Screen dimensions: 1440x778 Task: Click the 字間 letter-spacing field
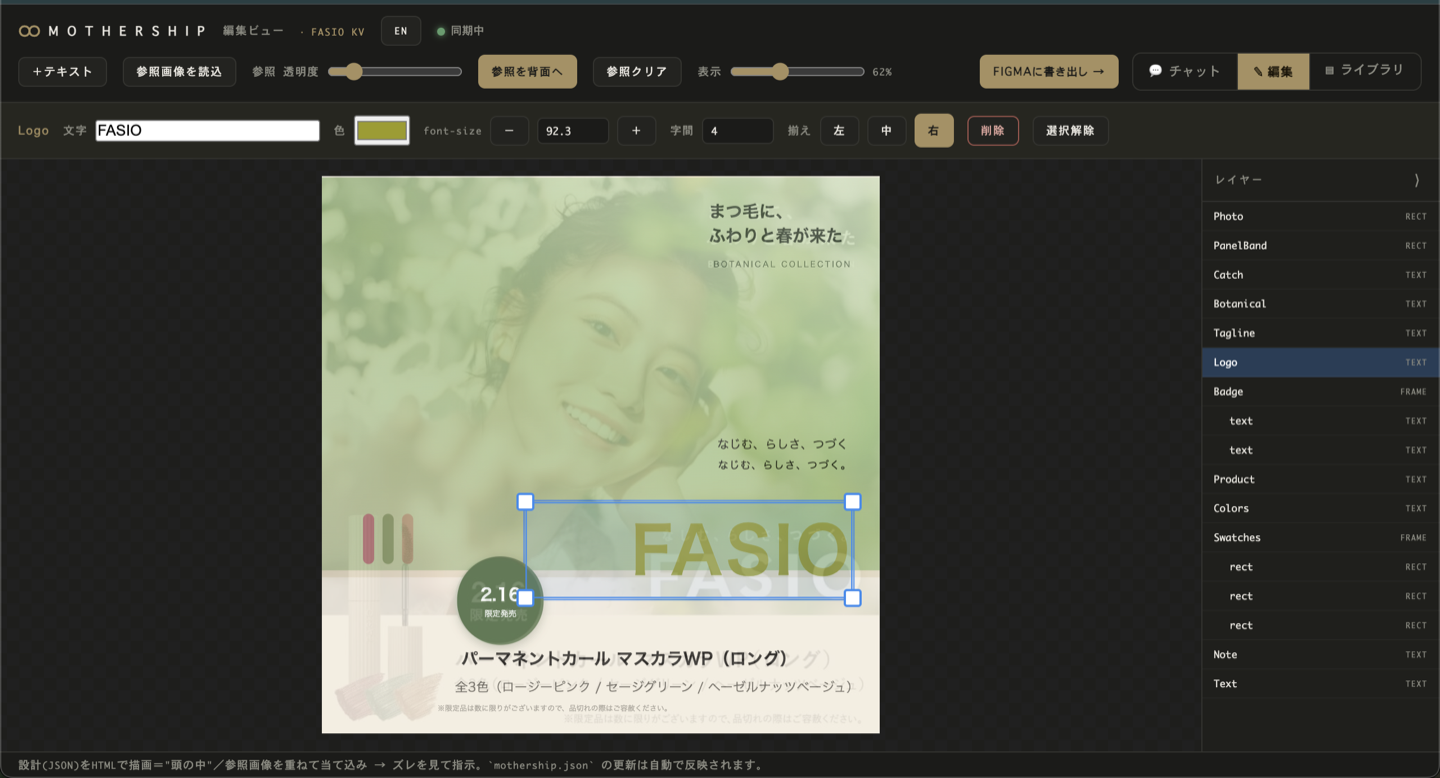pyautogui.click(x=738, y=131)
